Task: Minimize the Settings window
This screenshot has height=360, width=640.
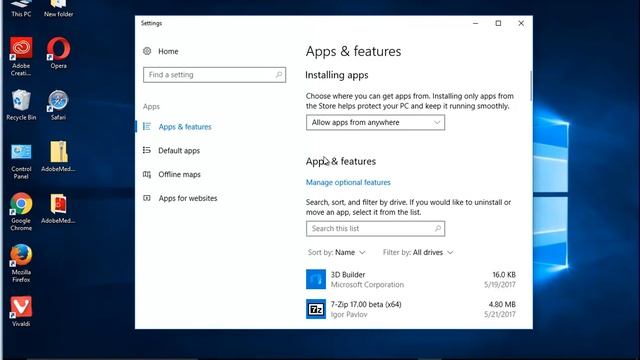Action: click(476, 23)
